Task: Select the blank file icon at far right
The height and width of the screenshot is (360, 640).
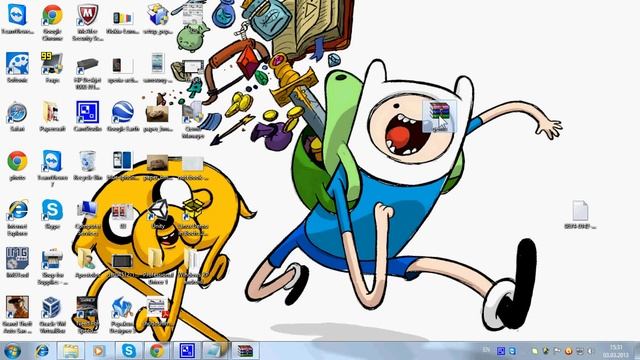Action: pyautogui.click(x=580, y=211)
